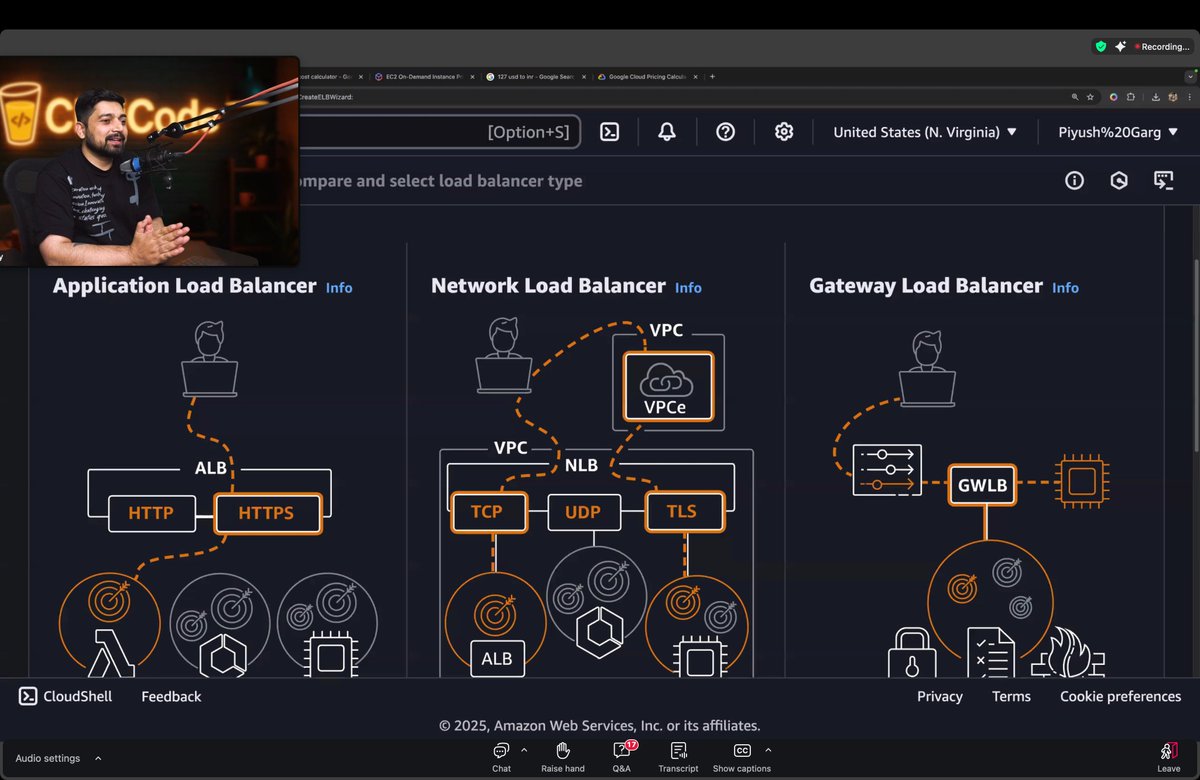1200x780 pixels.
Task: Open the Q&A panel
Action: tap(622, 757)
